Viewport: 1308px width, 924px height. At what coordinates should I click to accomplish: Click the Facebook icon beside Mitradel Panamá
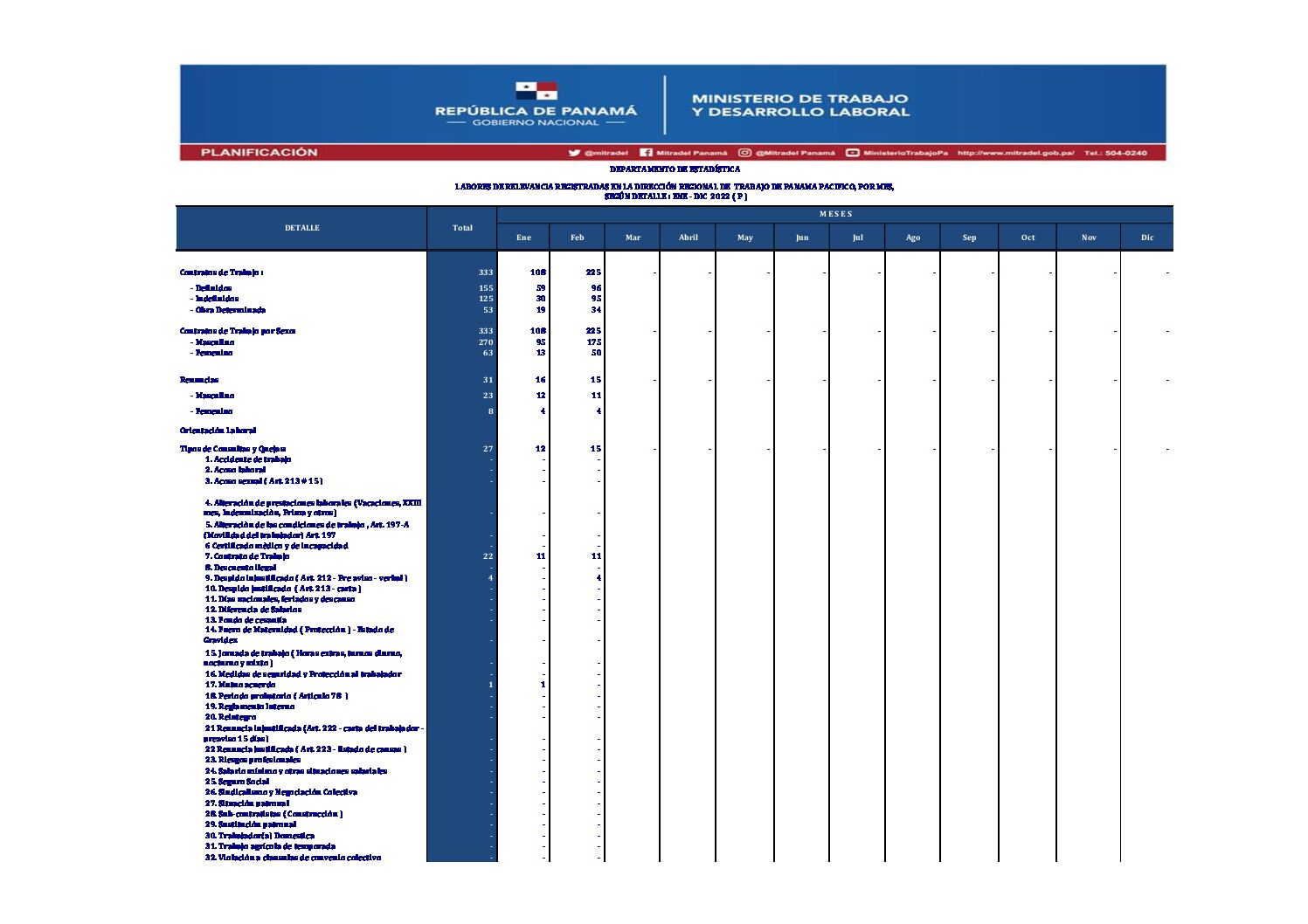coord(646,153)
